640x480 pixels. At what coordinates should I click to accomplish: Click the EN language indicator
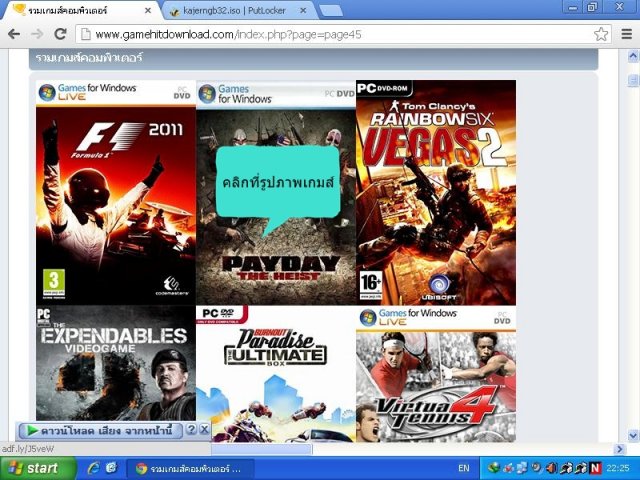(x=464, y=468)
